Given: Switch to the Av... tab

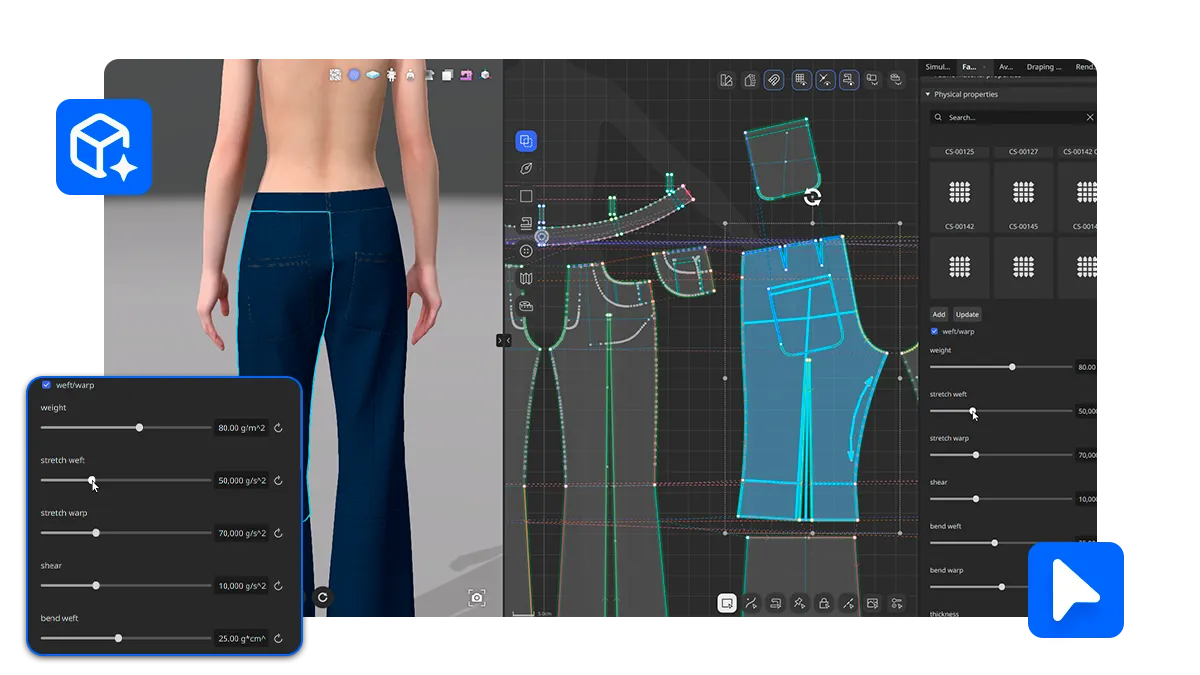Looking at the screenshot, I should pyautogui.click(x=1006, y=67).
